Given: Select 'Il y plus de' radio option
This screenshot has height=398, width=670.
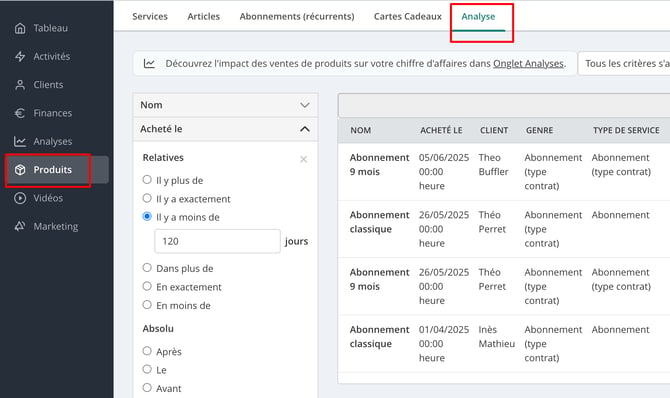Looking at the screenshot, I should tap(147, 180).
